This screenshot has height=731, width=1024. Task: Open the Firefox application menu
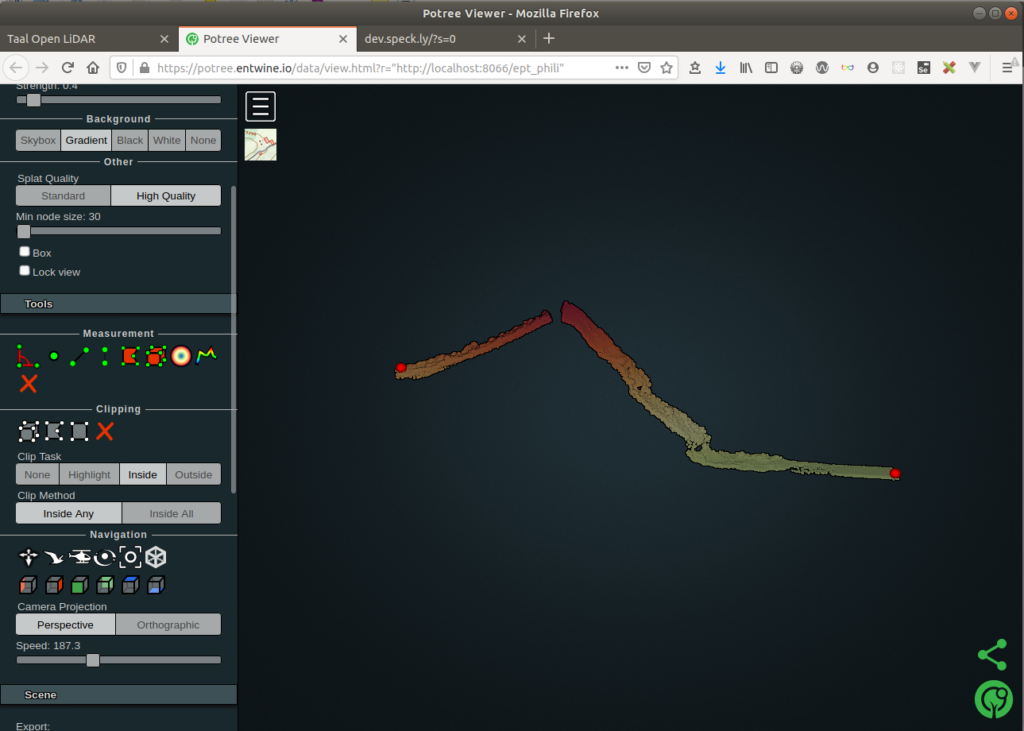1007,68
